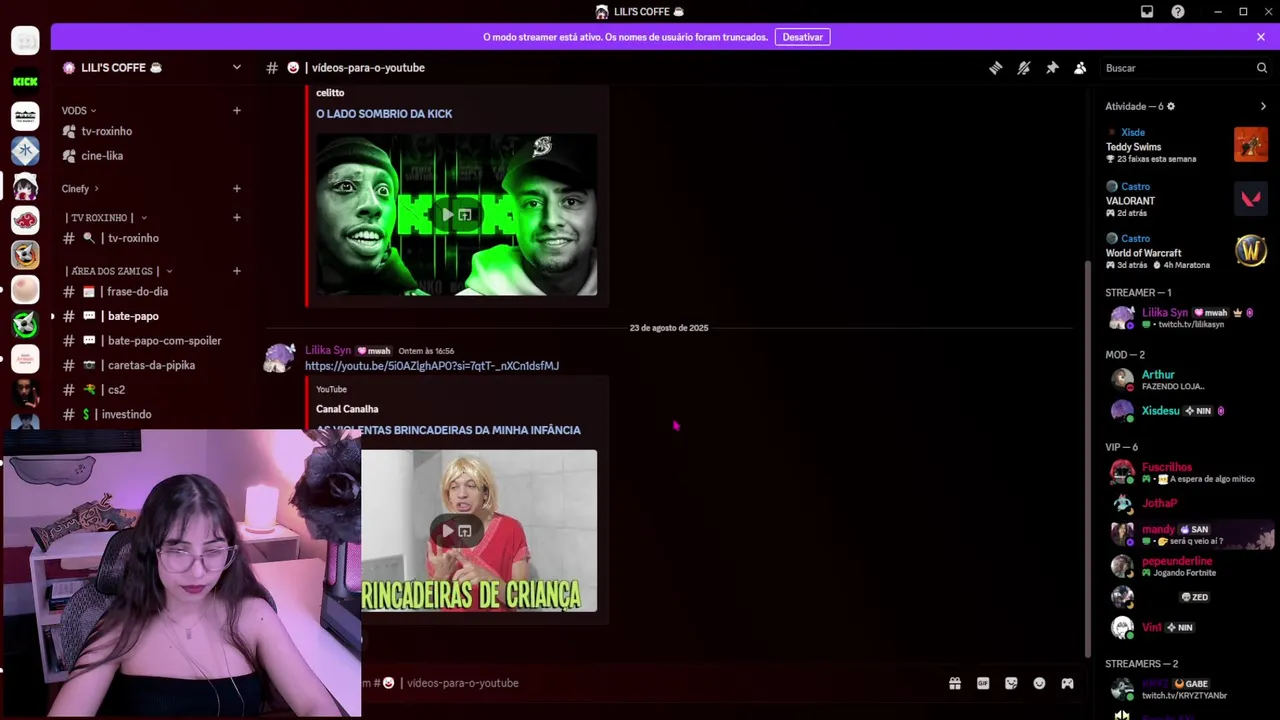Click the Teddy Swims activity album art

pos(1251,145)
